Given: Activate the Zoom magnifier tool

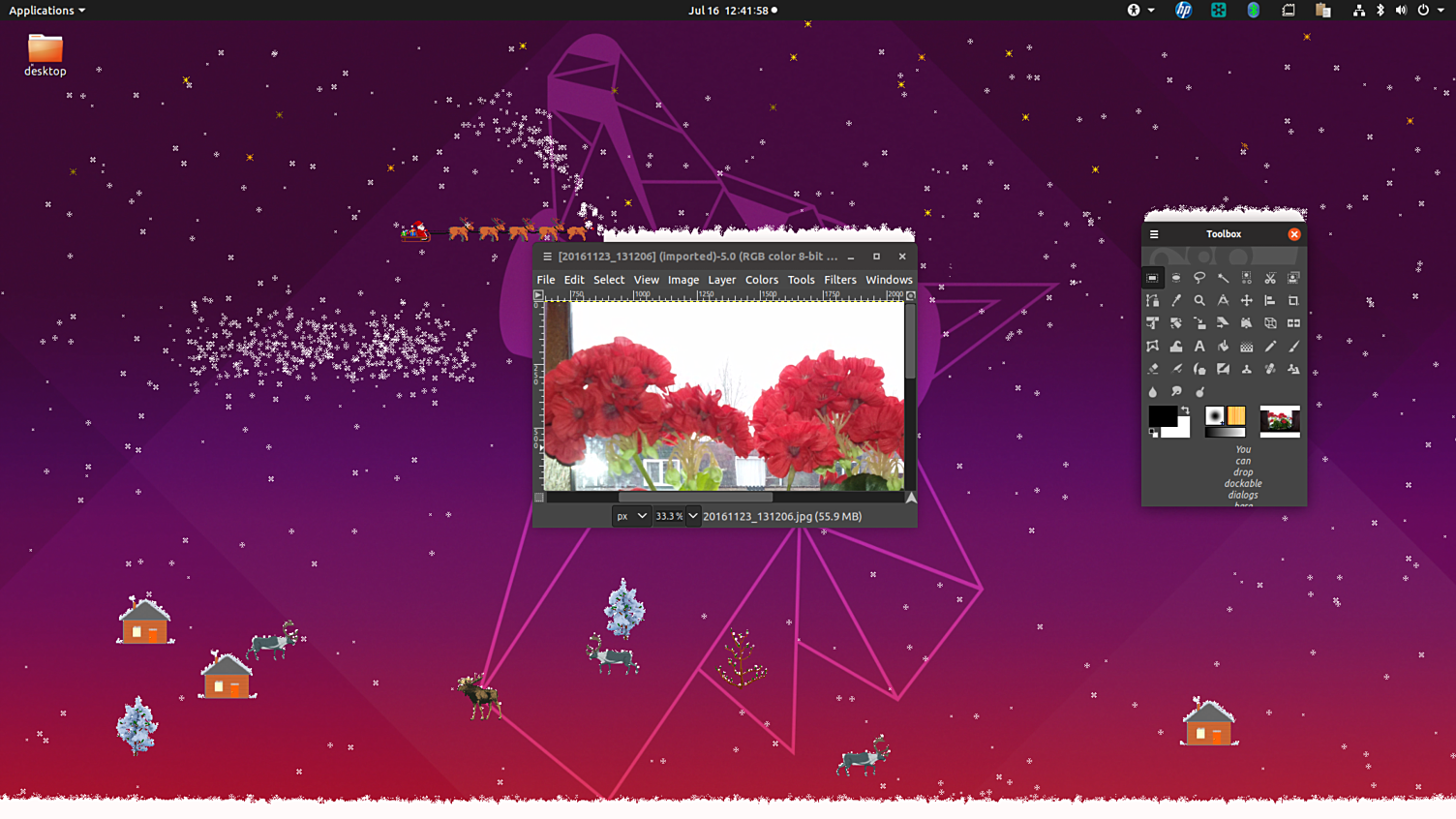Looking at the screenshot, I should 1199,301.
